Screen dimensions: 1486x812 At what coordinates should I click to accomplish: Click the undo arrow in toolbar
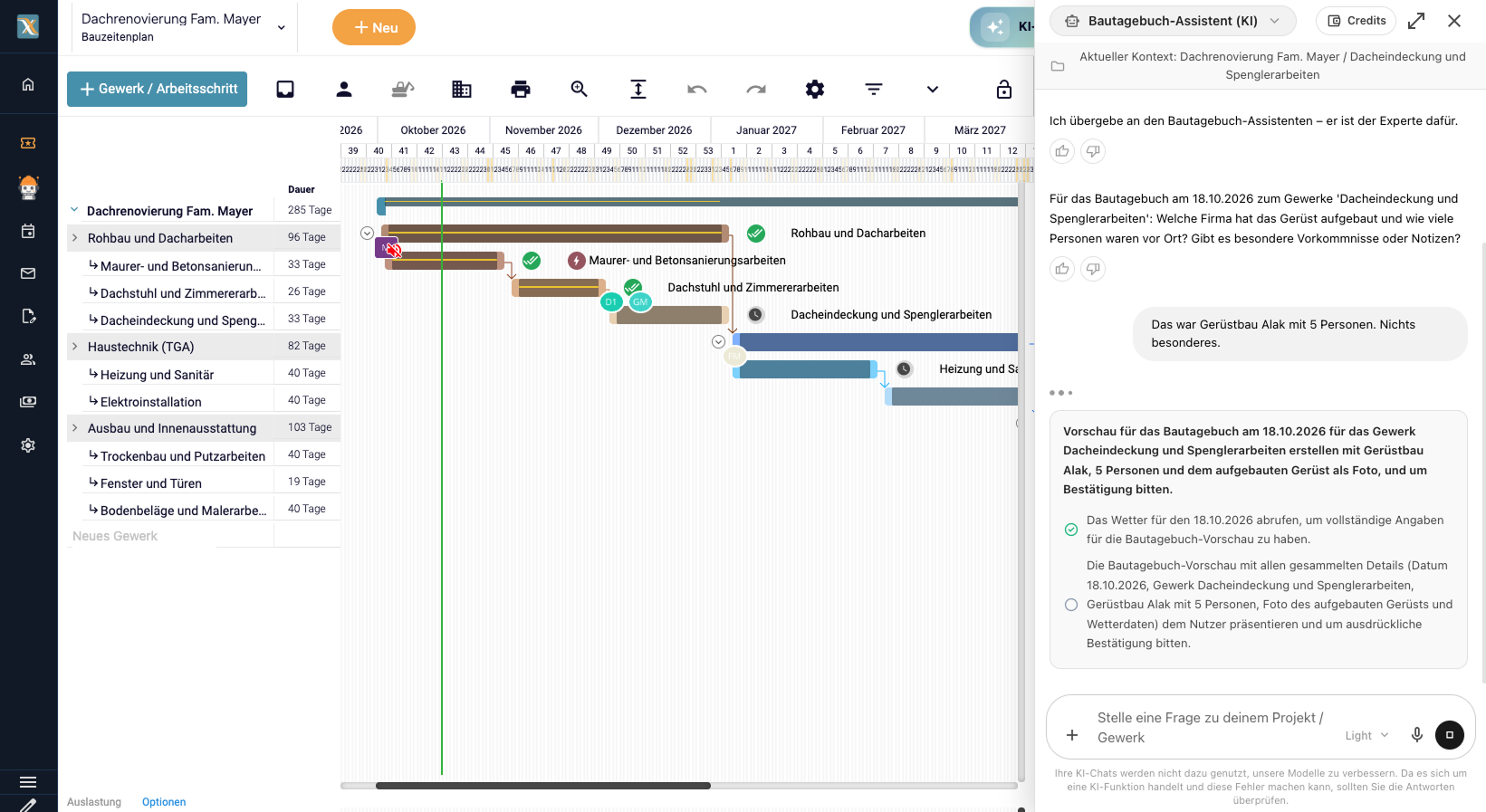tap(697, 89)
